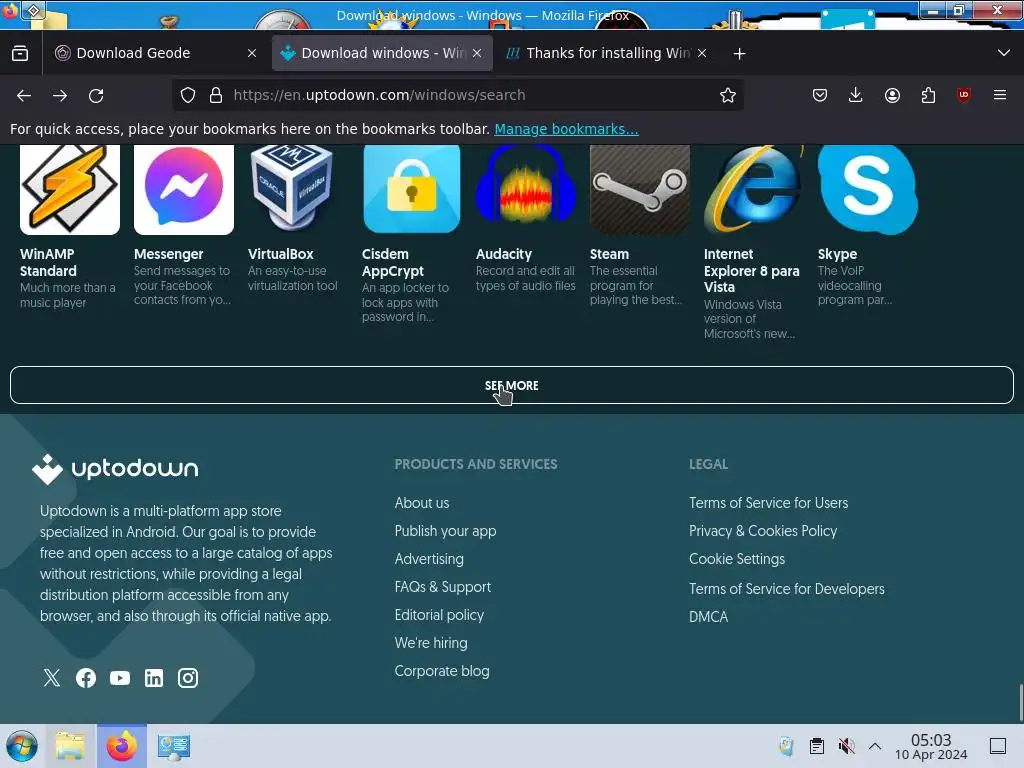This screenshot has height=768, width=1024.
Task: Open Uptodown's Facebook social icon
Action: (x=86, y=678)
